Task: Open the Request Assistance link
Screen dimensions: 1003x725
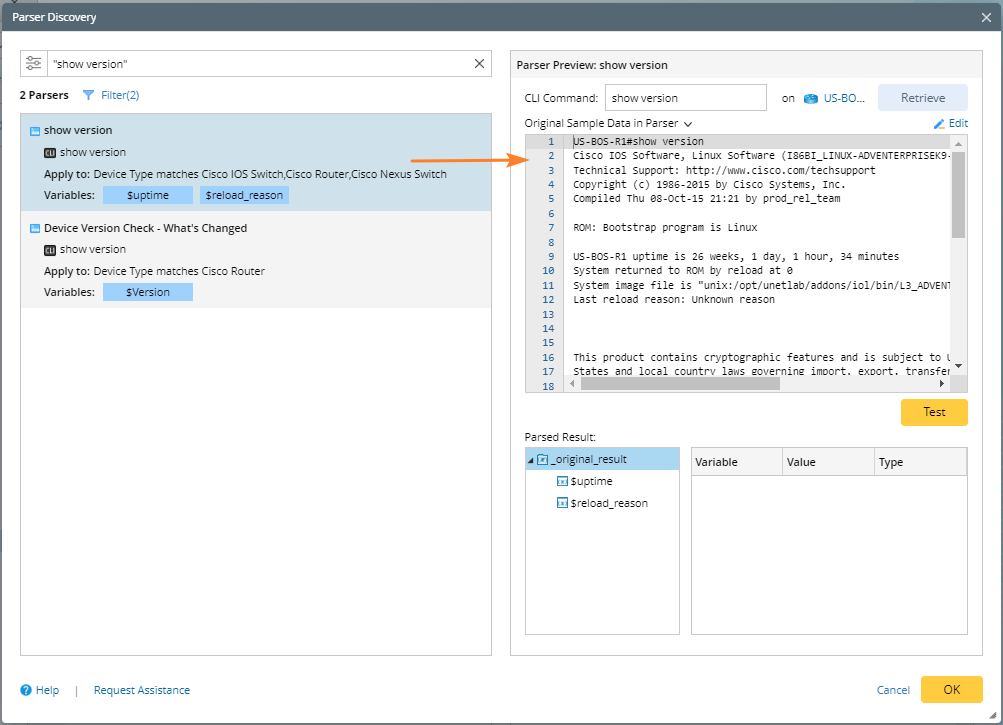Action: 141,690
